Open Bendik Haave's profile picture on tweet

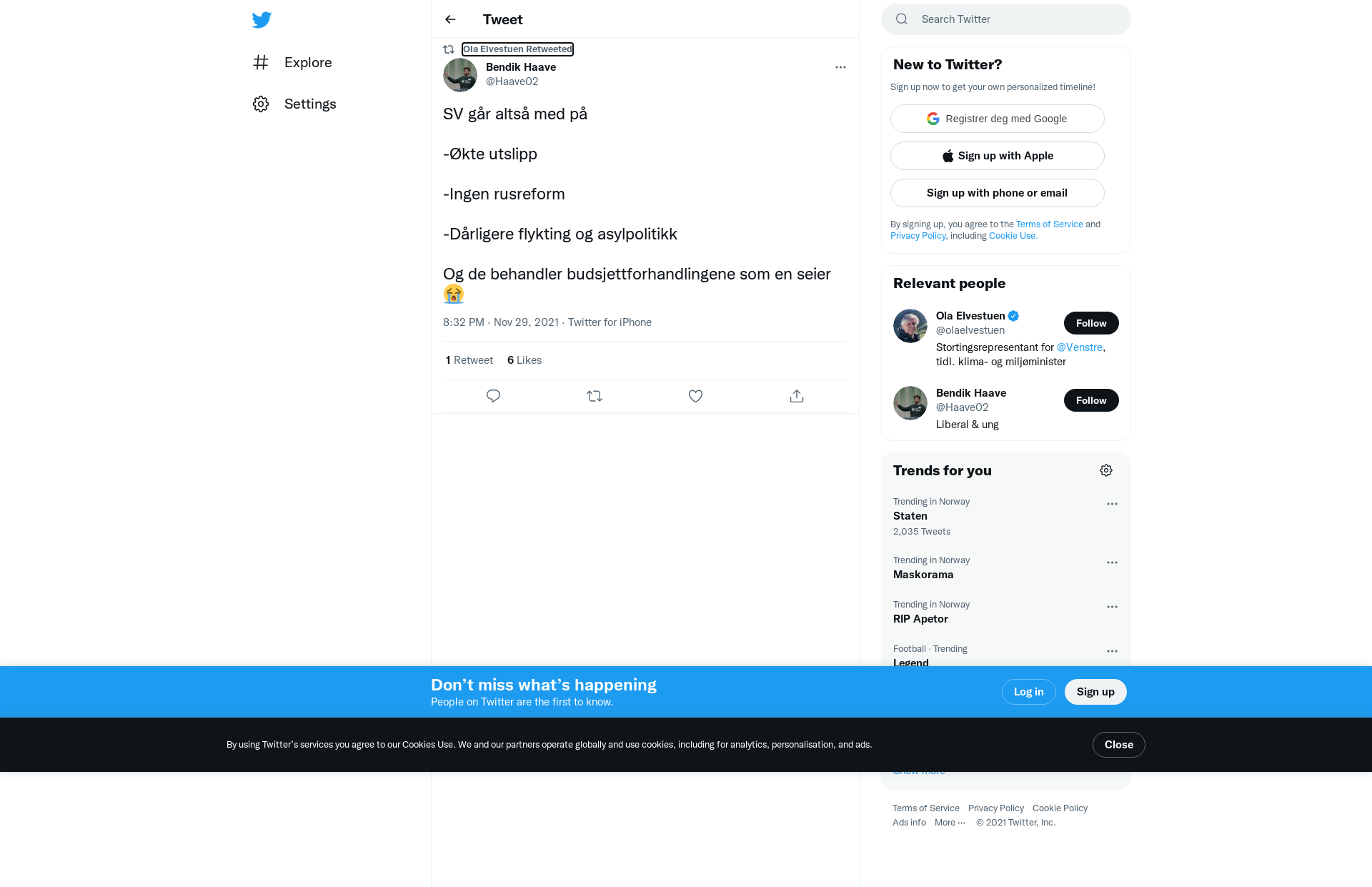460,74
